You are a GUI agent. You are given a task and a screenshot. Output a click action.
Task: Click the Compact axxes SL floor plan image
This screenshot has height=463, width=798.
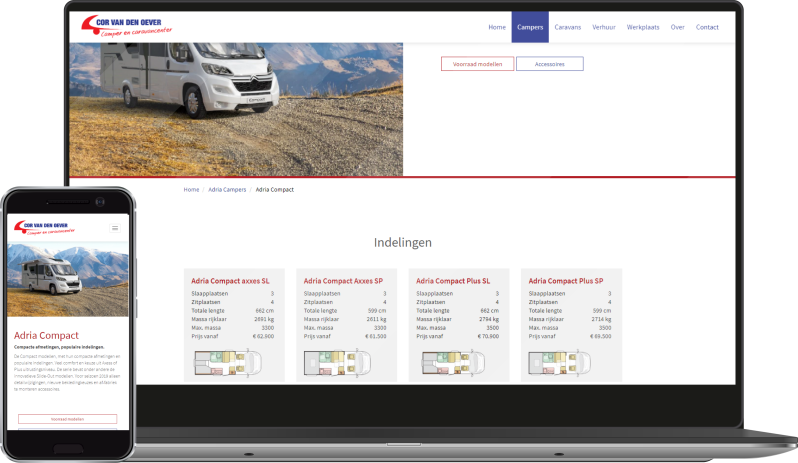pos(227,363)
